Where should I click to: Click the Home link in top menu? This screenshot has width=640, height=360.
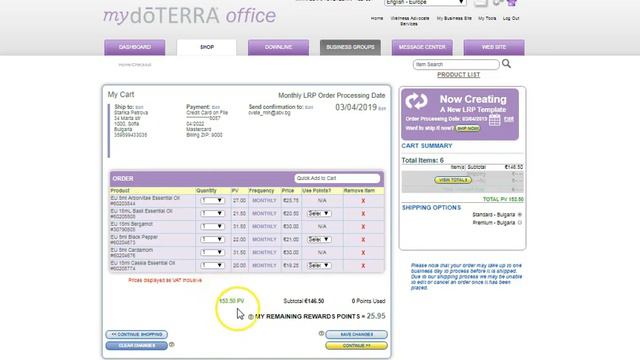coord(377,18)
